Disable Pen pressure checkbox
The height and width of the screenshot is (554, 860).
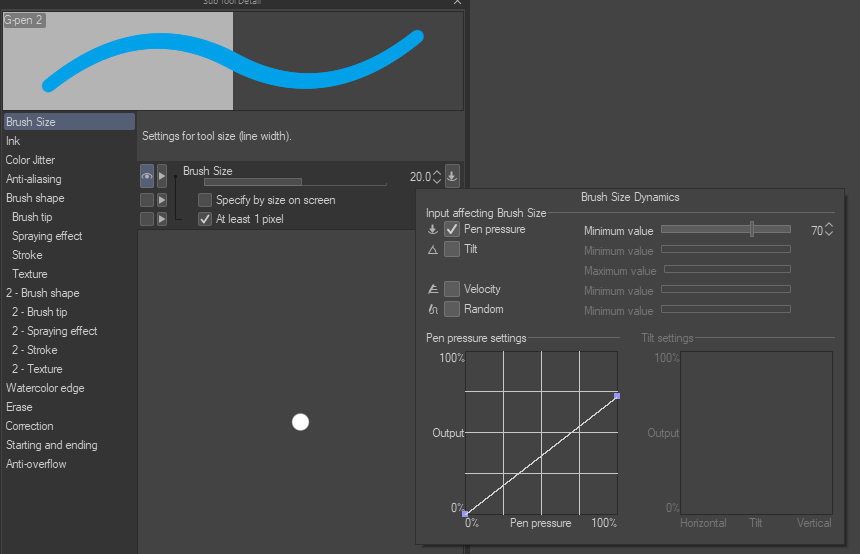point(452,229)
